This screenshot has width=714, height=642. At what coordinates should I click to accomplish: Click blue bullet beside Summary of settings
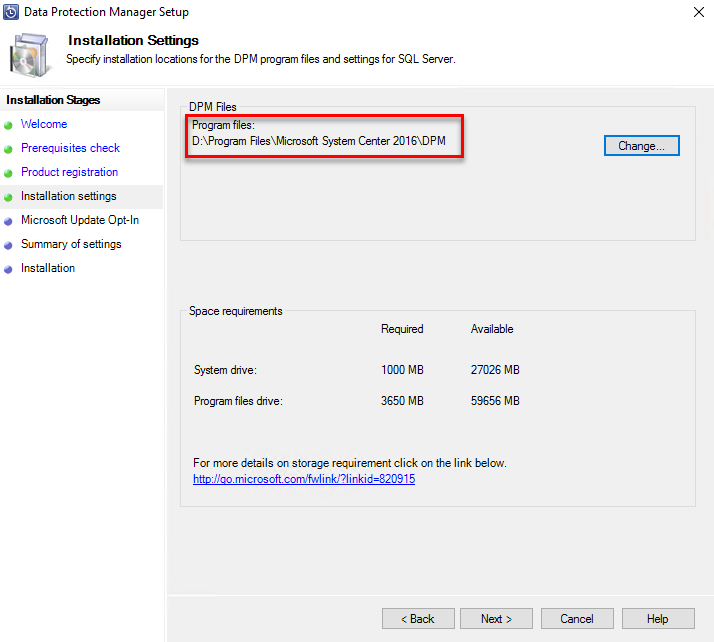[8, 245]
